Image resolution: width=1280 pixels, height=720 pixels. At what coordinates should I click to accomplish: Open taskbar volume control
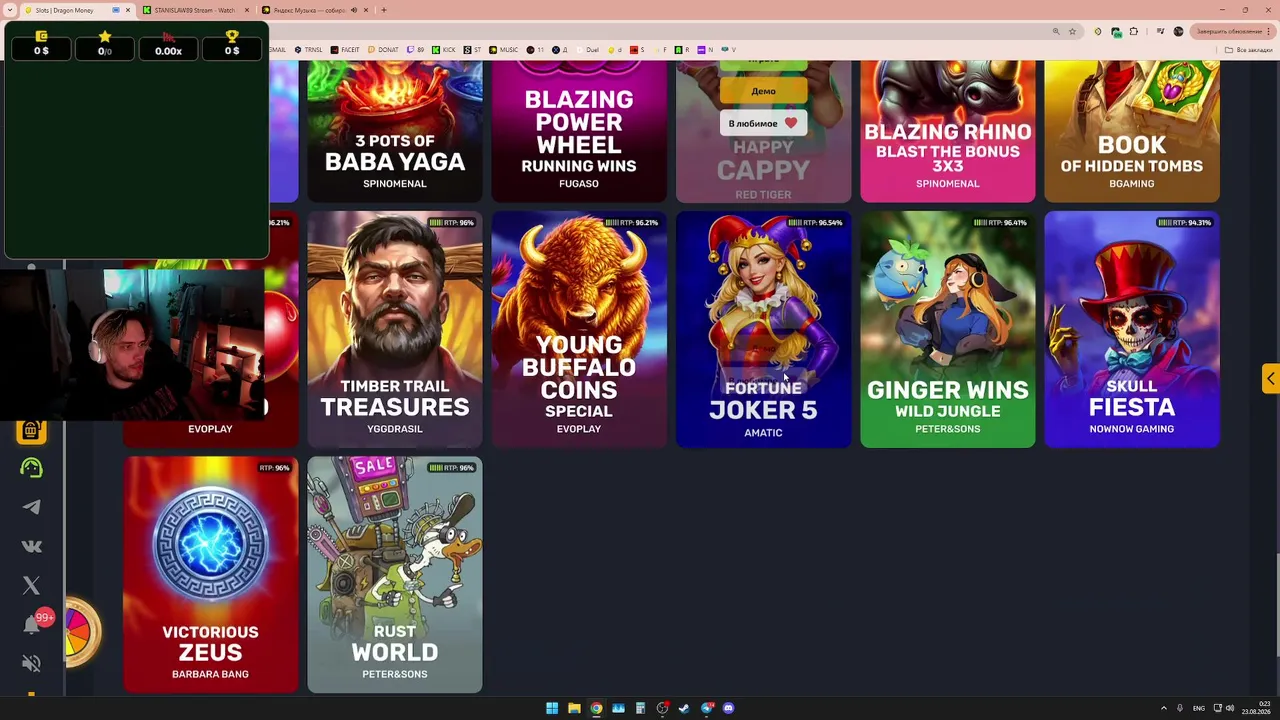(x=1230, y=708)
